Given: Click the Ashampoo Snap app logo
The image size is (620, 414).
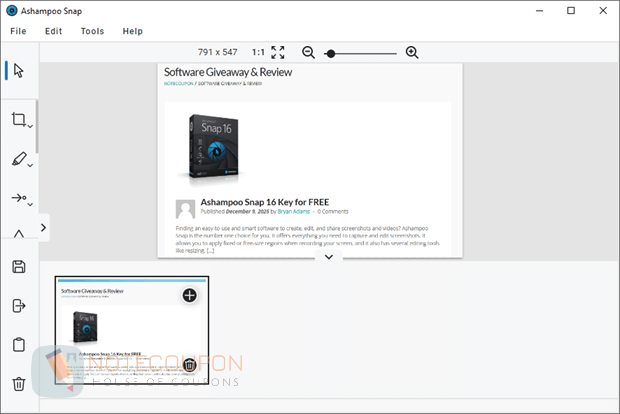Looking at the screenshot, I should pos(12,11).
